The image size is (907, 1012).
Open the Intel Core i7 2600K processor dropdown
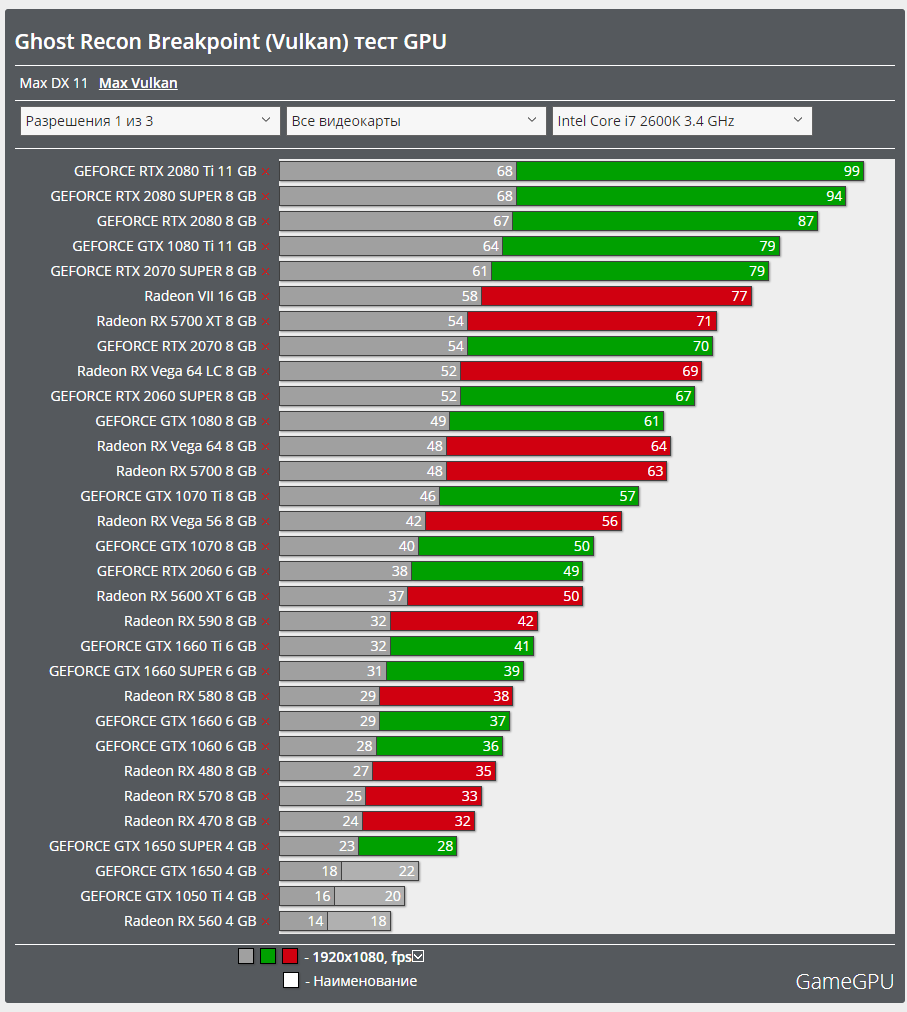pyautogui.click(x=682, y=121)
